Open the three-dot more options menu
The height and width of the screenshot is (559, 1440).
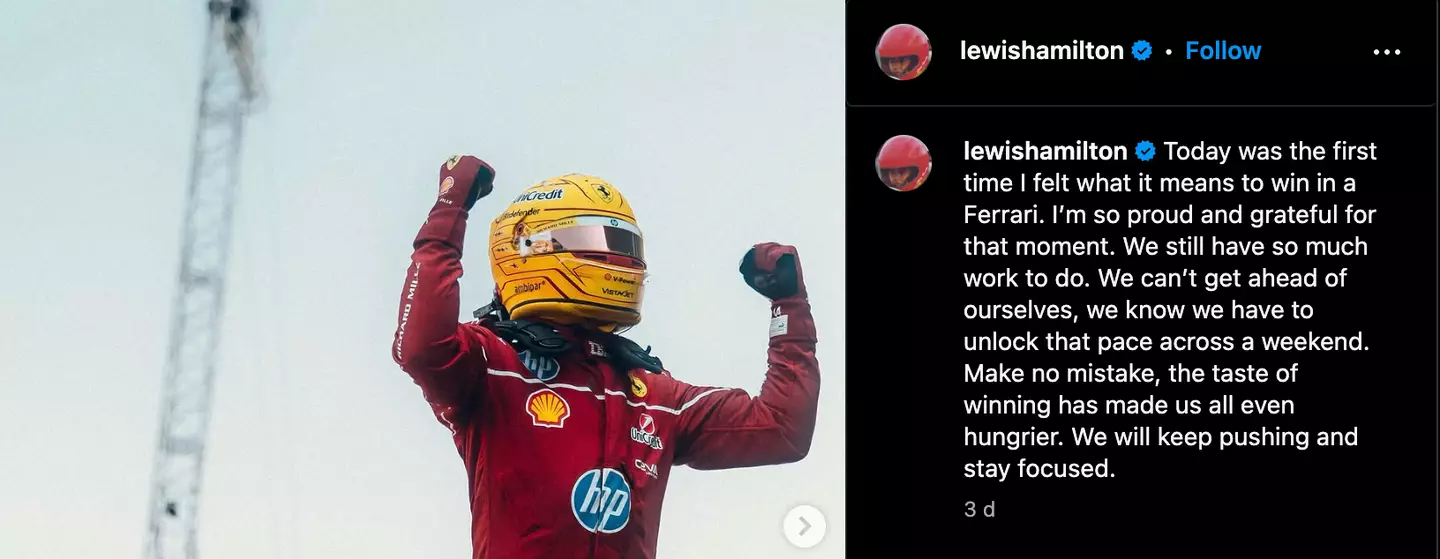click(x=1386, y=52)
